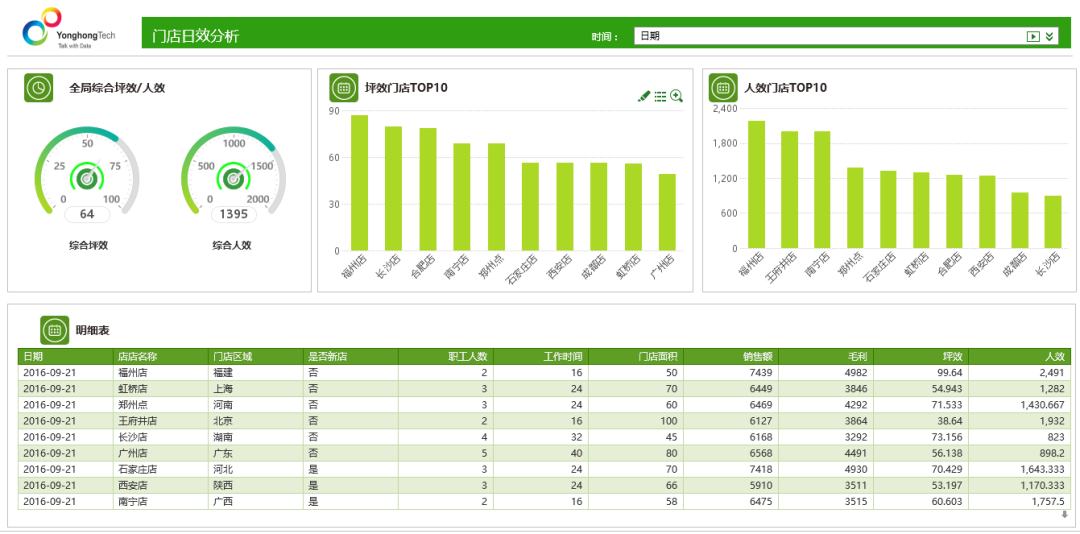1080x534 pixels.
Task: Click the 日期 time filter field
Action: coord(847,37)
